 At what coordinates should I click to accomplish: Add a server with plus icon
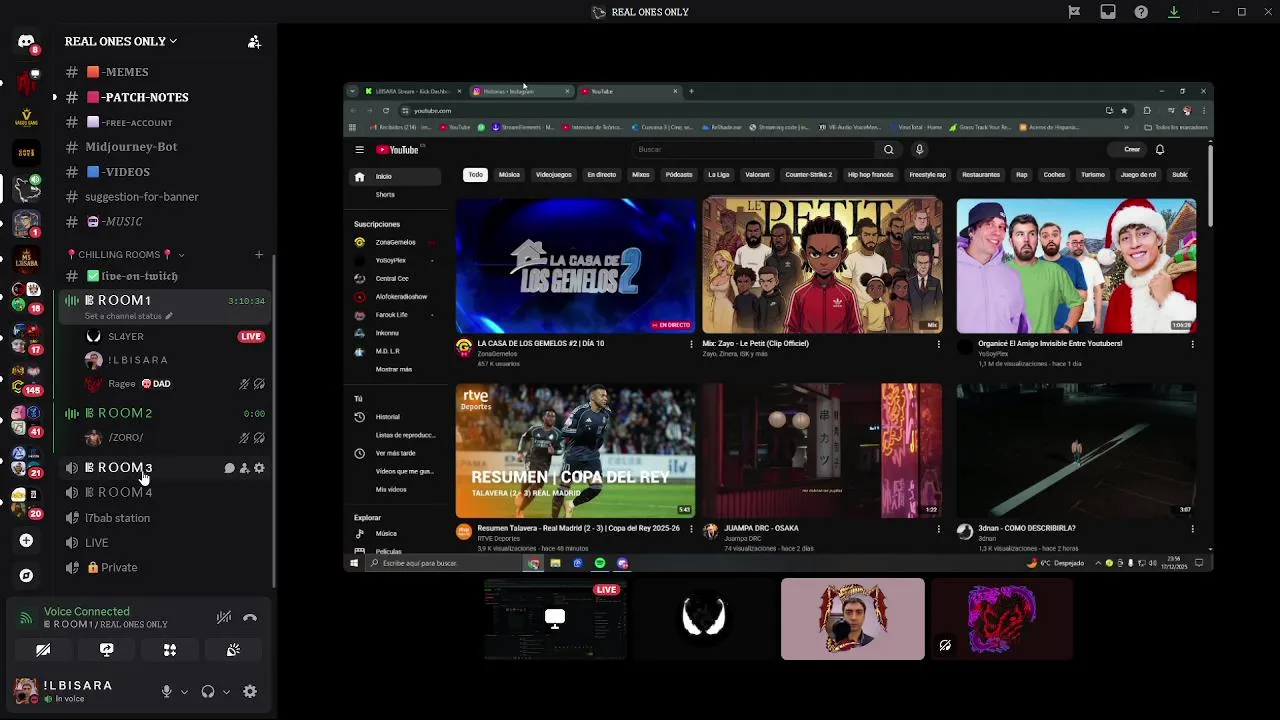26,540
